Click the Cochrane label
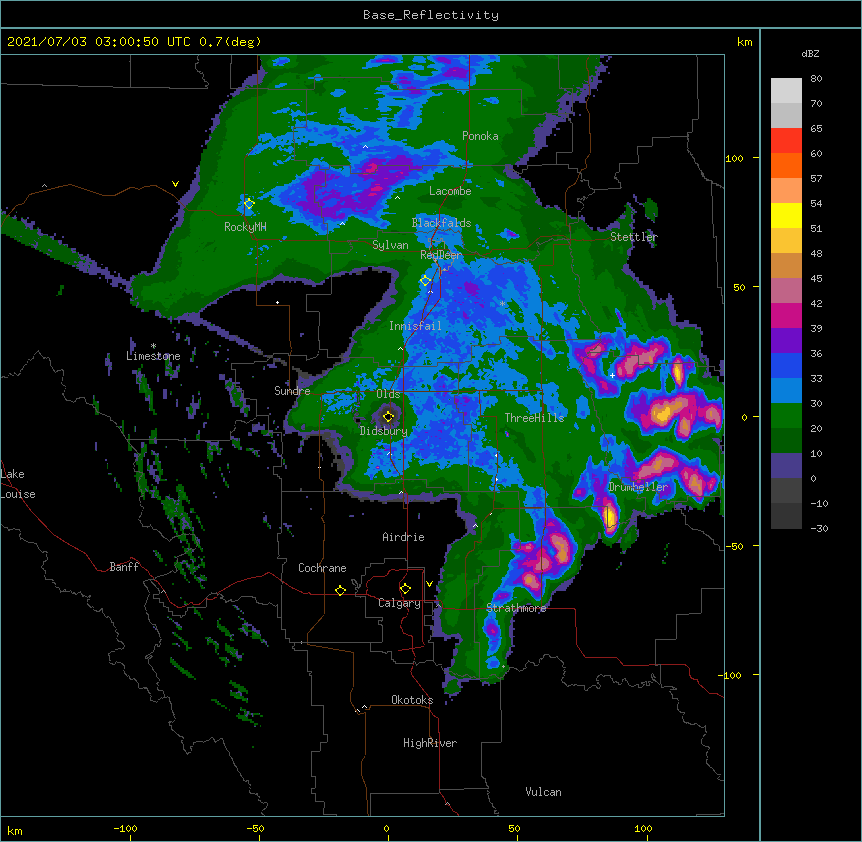Viewport: 862px width, 842px height. (x=322, y=568)
